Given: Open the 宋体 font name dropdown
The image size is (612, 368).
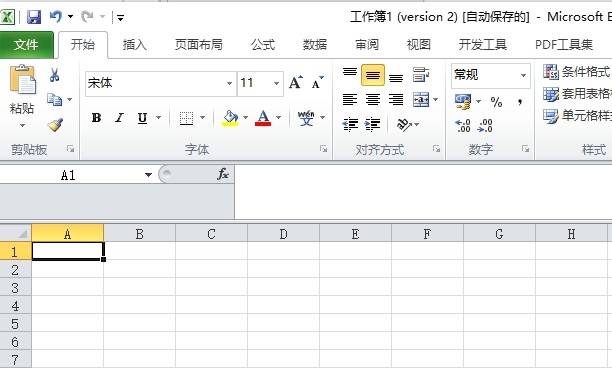Looking at the screenshot, I should click(230, 83).
